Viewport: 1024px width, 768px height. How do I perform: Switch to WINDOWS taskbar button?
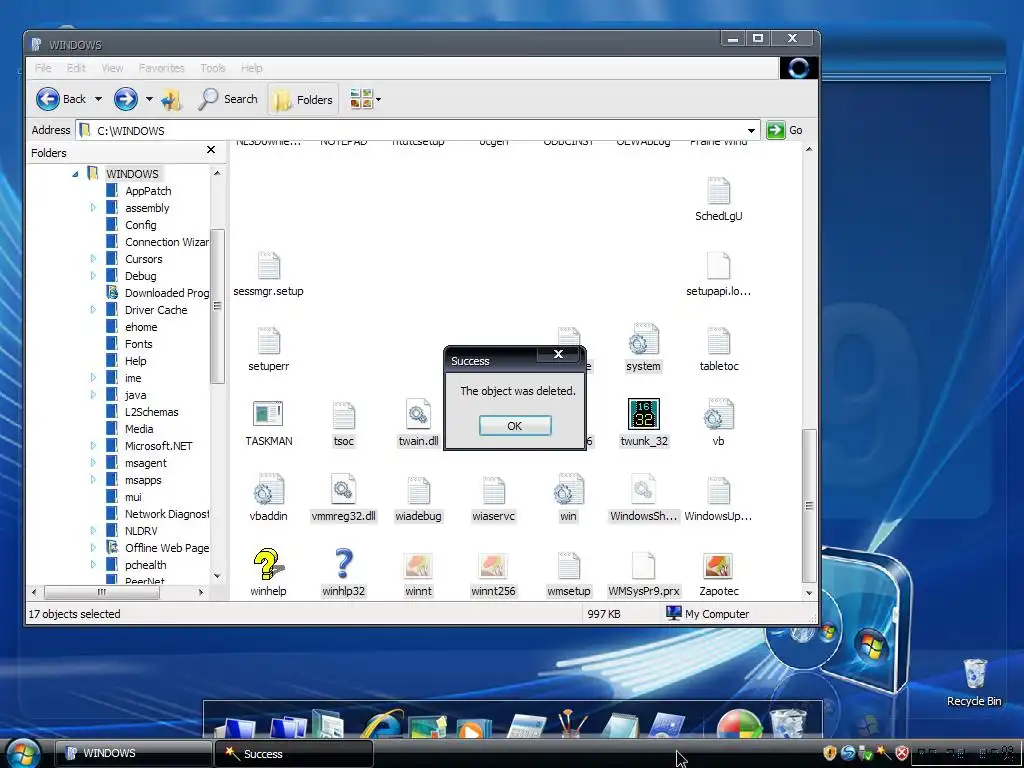(133, 753)
